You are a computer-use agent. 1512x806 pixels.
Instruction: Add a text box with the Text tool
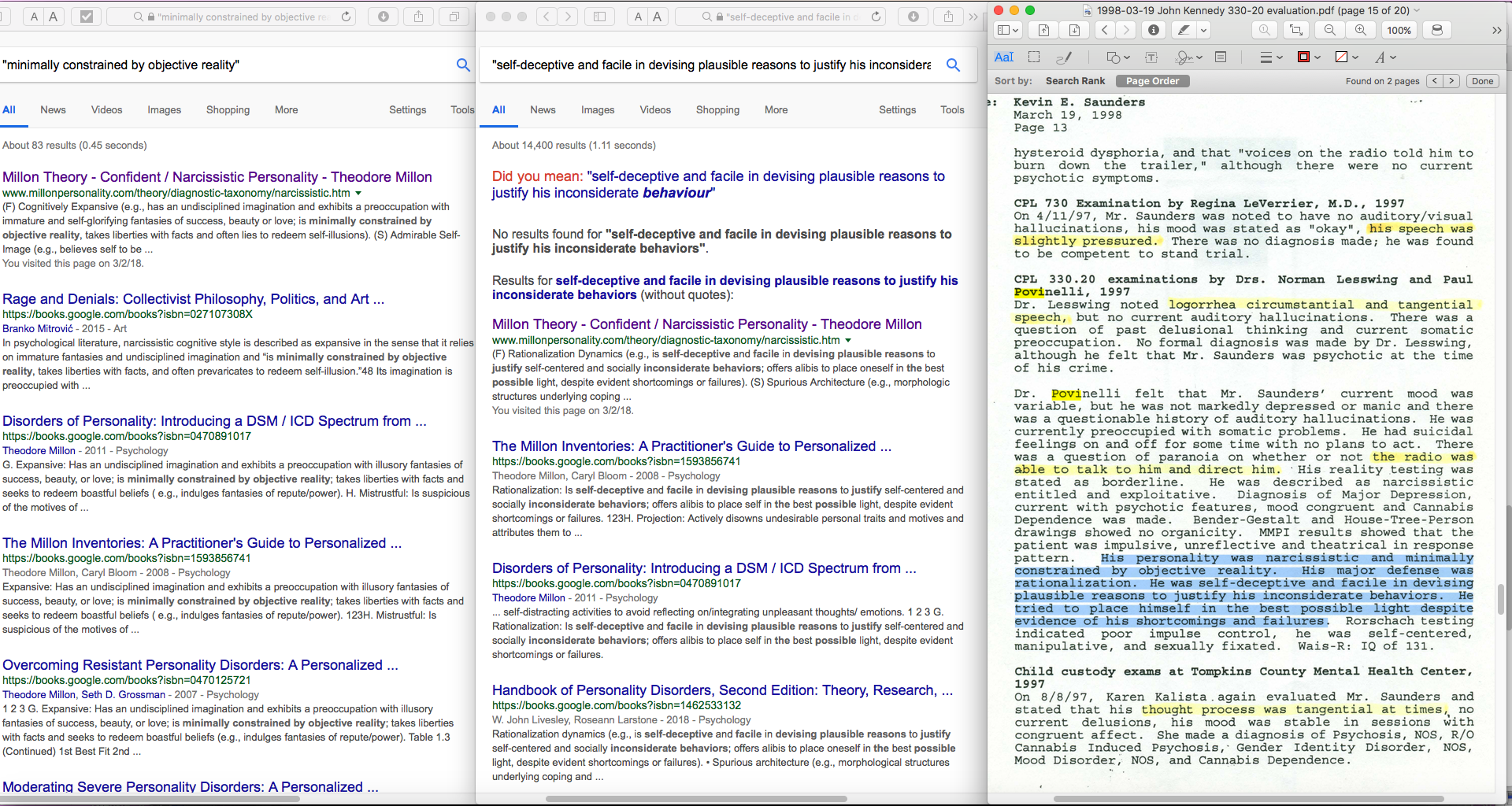tap(1151, 57)
